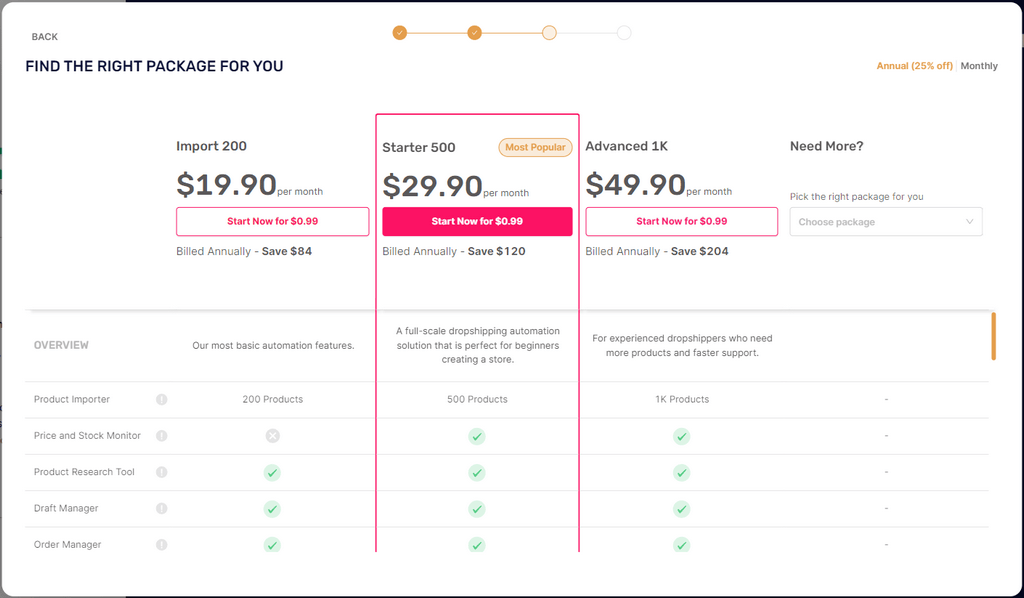This screenshot has height=598, width=1024.
Task: Start the Advanced 1K plan for $0.99
Action: coord(681,221)
